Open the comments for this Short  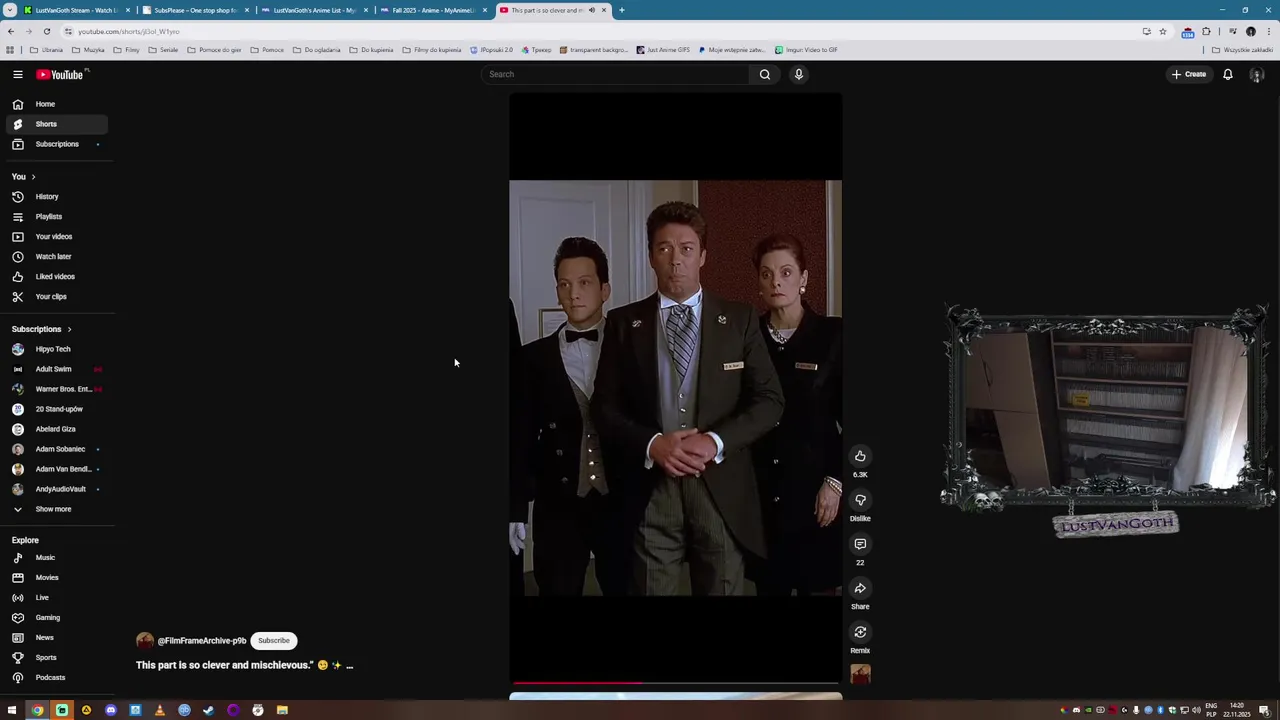pyautogui.click(x=860, y=544)
